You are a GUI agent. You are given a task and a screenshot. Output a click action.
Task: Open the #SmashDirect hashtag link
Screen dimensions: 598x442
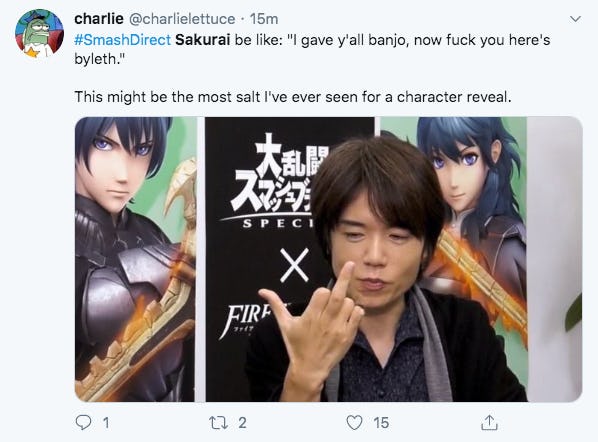tap(122, 40)
